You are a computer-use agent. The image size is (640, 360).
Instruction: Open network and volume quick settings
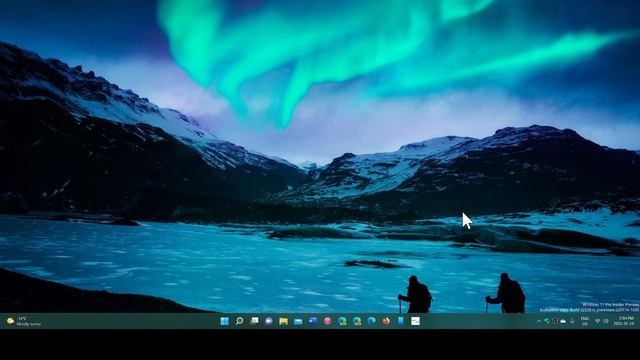pyautogui.click(x=602, y=322)
